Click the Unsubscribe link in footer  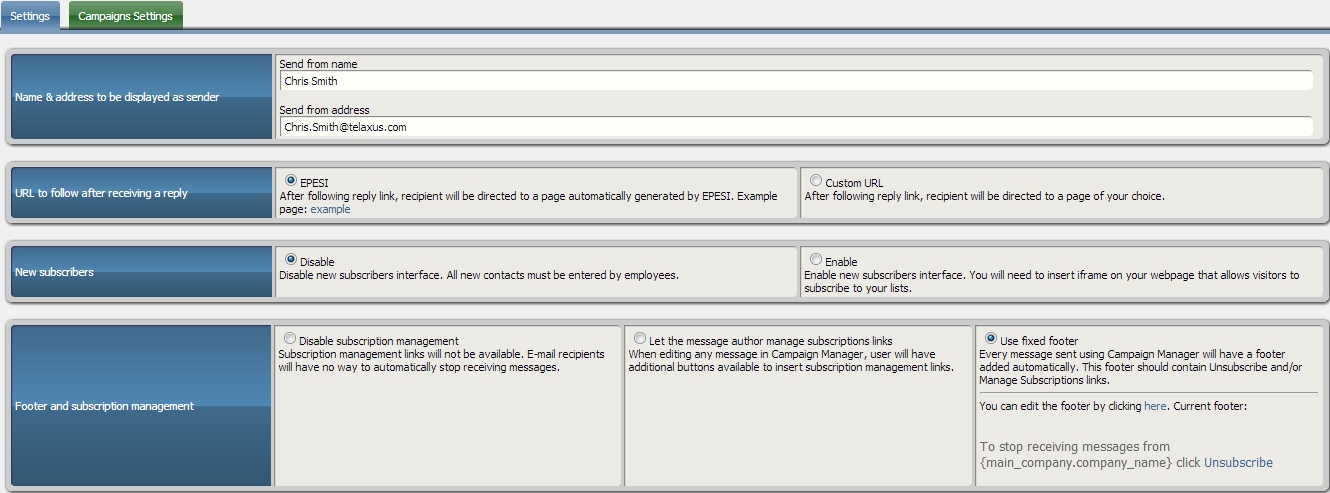tap(1238, 463)
